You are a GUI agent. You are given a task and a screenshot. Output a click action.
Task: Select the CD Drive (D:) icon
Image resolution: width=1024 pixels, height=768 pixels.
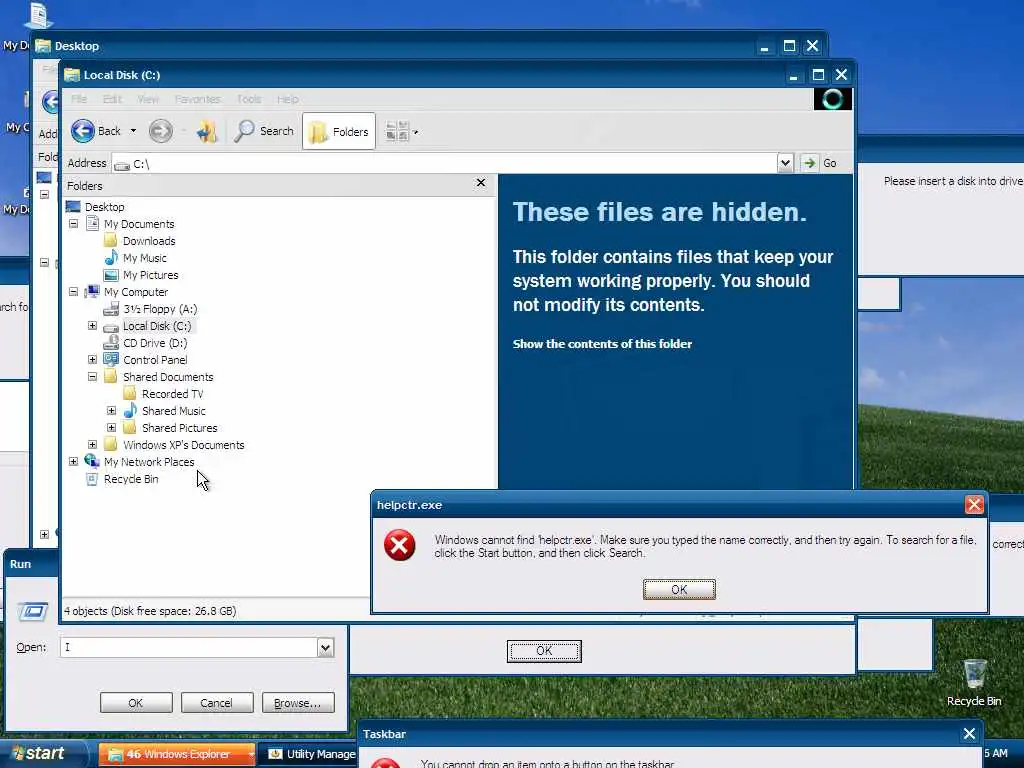(111, 342)
